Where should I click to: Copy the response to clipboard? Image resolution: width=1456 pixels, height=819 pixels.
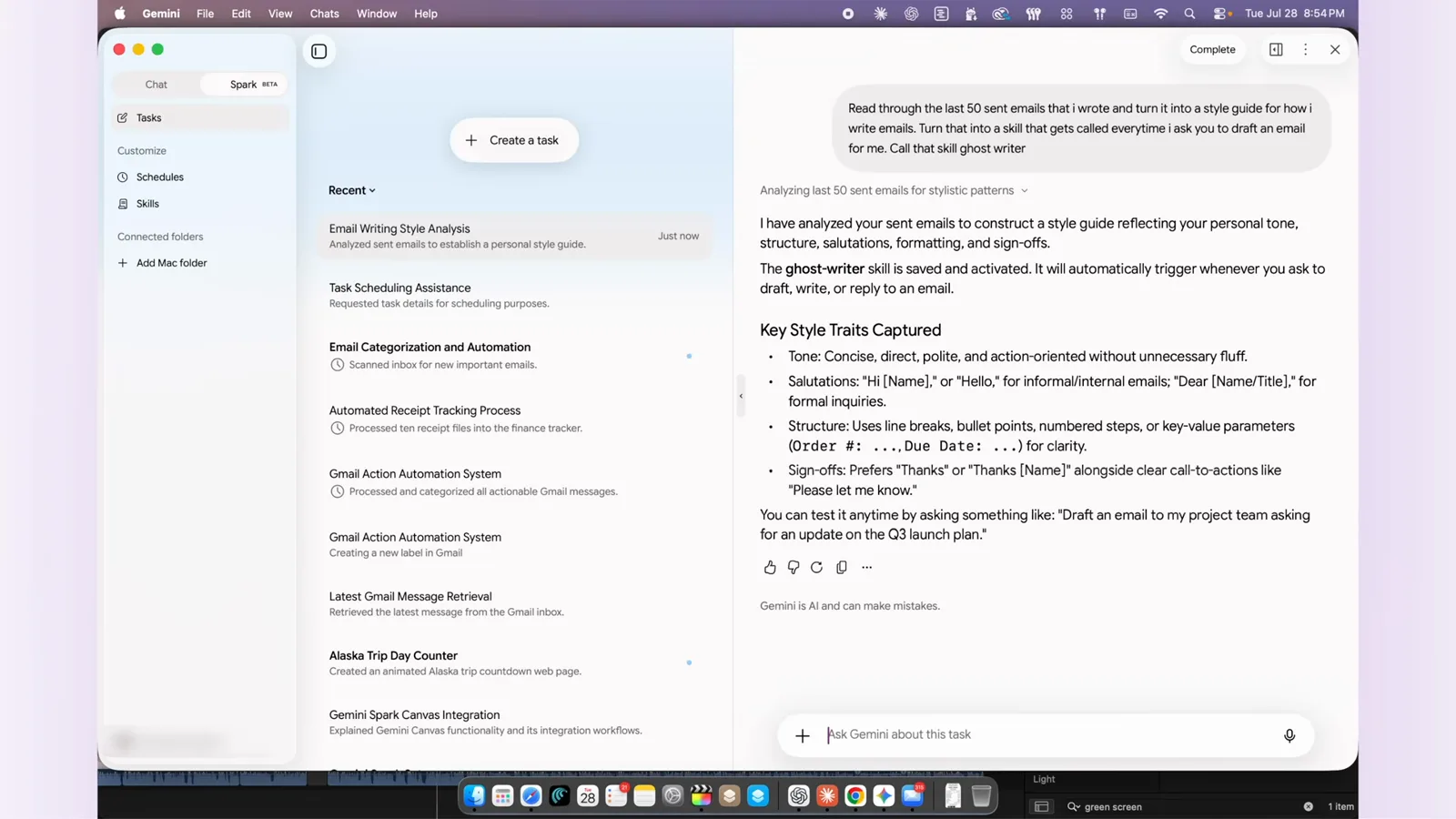(x=842, y=567)
